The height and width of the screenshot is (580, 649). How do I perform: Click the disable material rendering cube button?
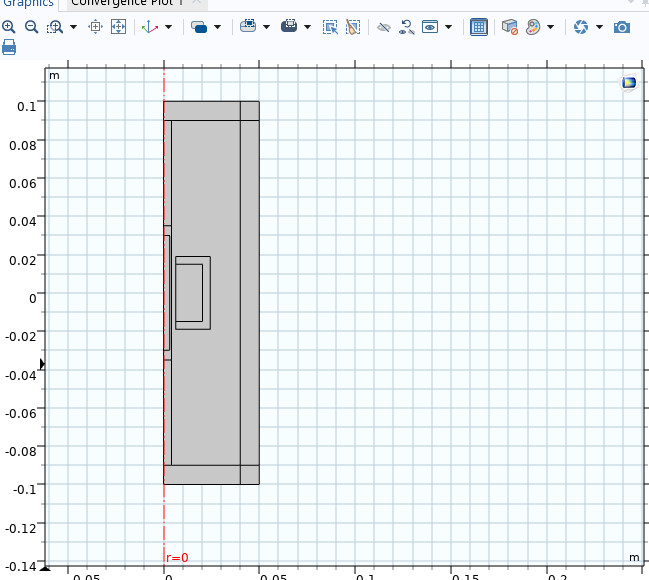tap(510, 27)
